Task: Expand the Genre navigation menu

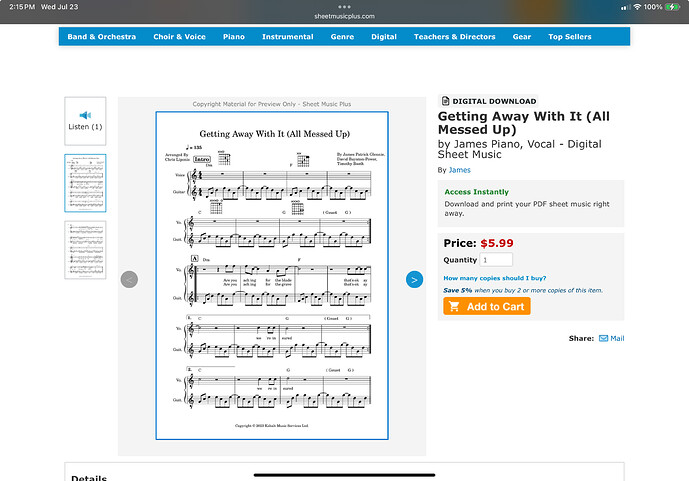Action: pyautogui.click(x=342, y=36)
